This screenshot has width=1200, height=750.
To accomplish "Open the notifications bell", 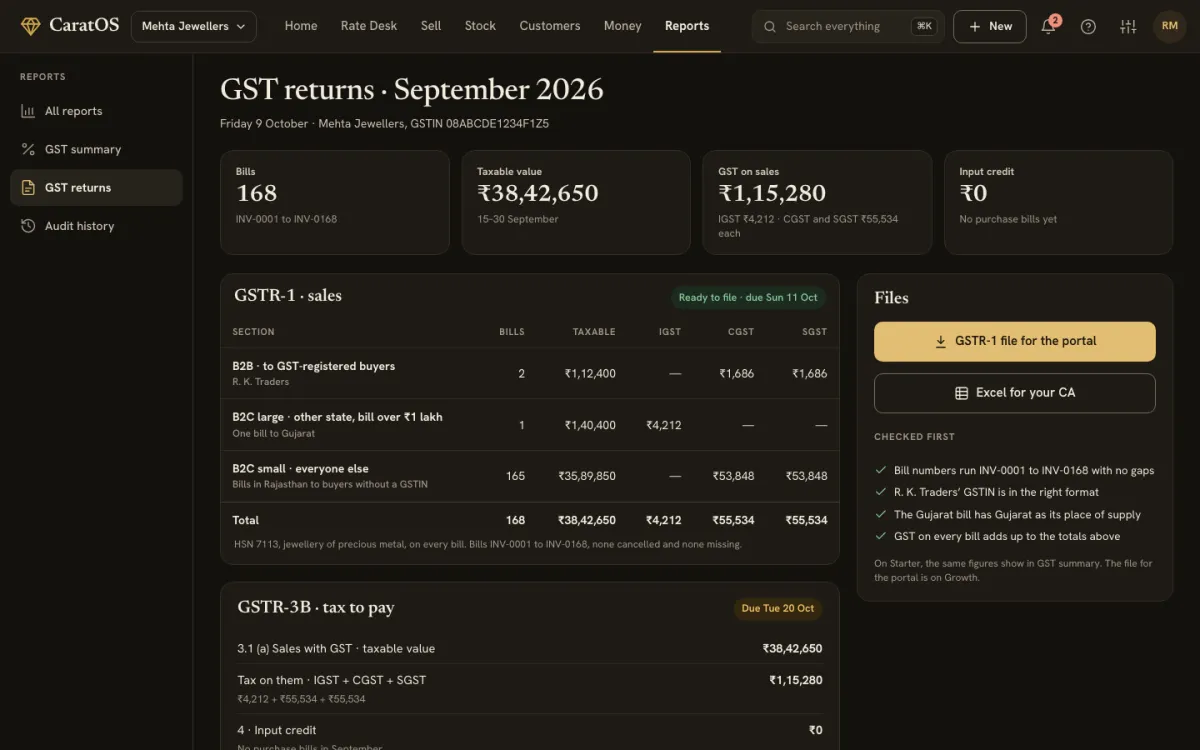I will pyautogui.click(x=1048, y=26).
